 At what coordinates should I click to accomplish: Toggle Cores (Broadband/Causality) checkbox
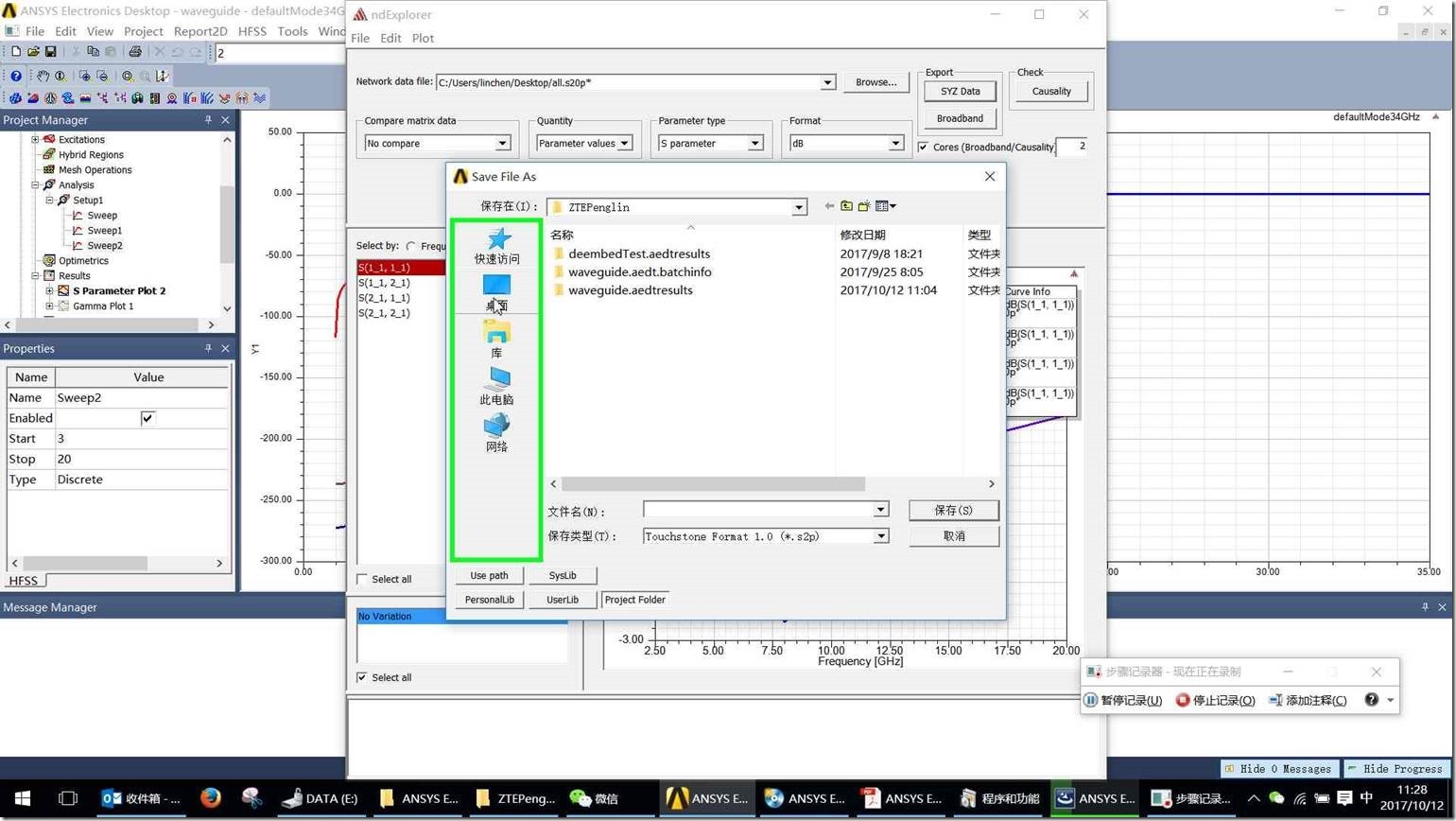coord(923,147)
